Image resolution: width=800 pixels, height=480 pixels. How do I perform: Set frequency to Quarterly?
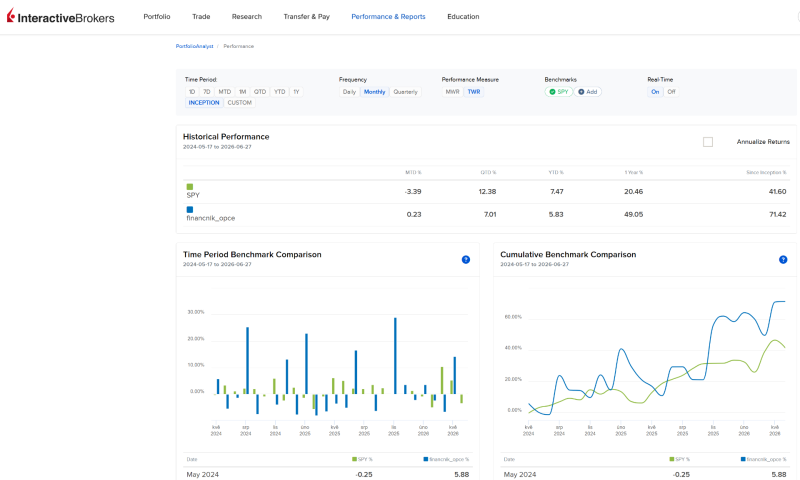click(405, 92)
